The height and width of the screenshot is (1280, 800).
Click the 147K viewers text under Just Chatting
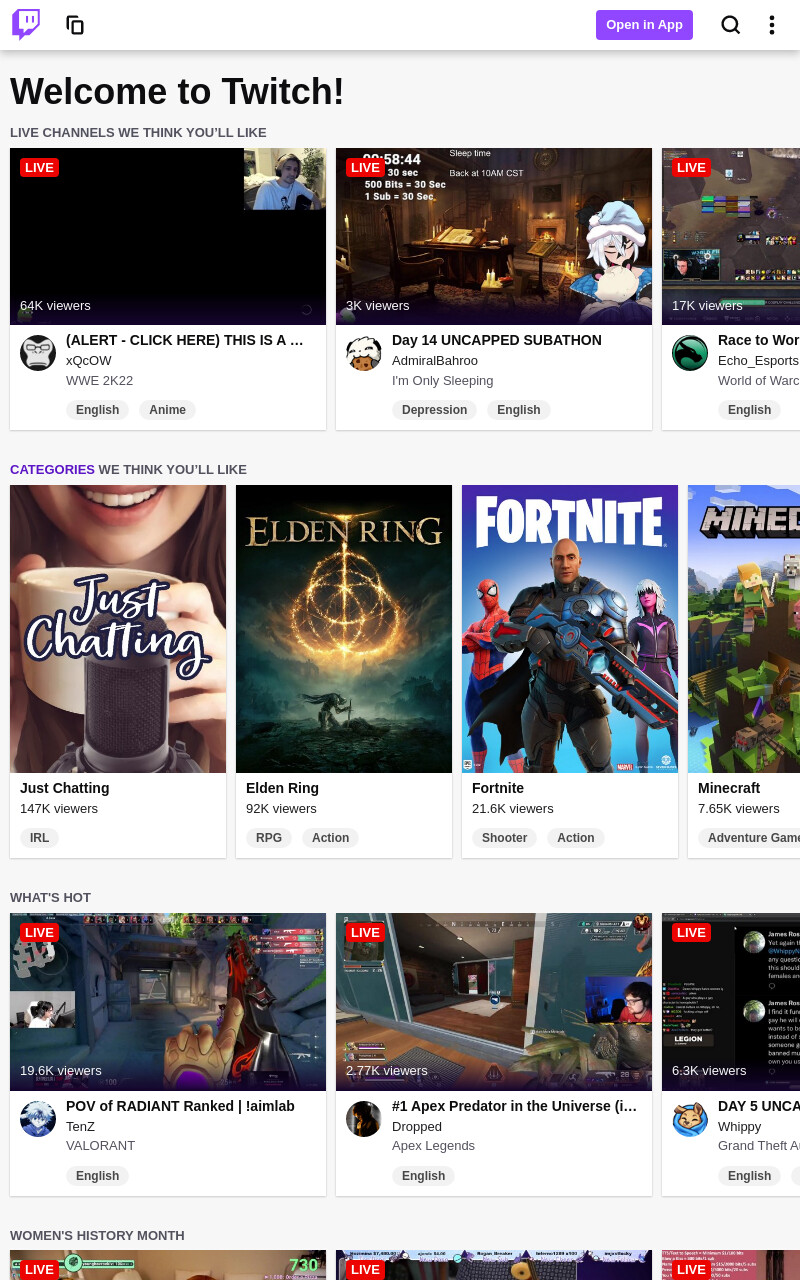(59, 809)
